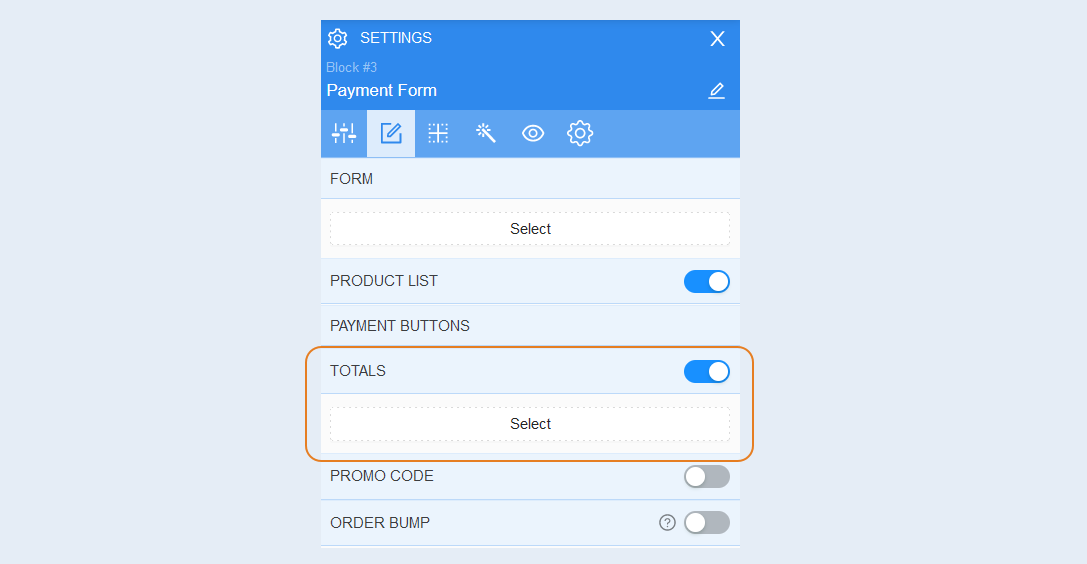Open the eye visibility tab
Viewport: 1087px width, 564px height.
coord(532,133)
